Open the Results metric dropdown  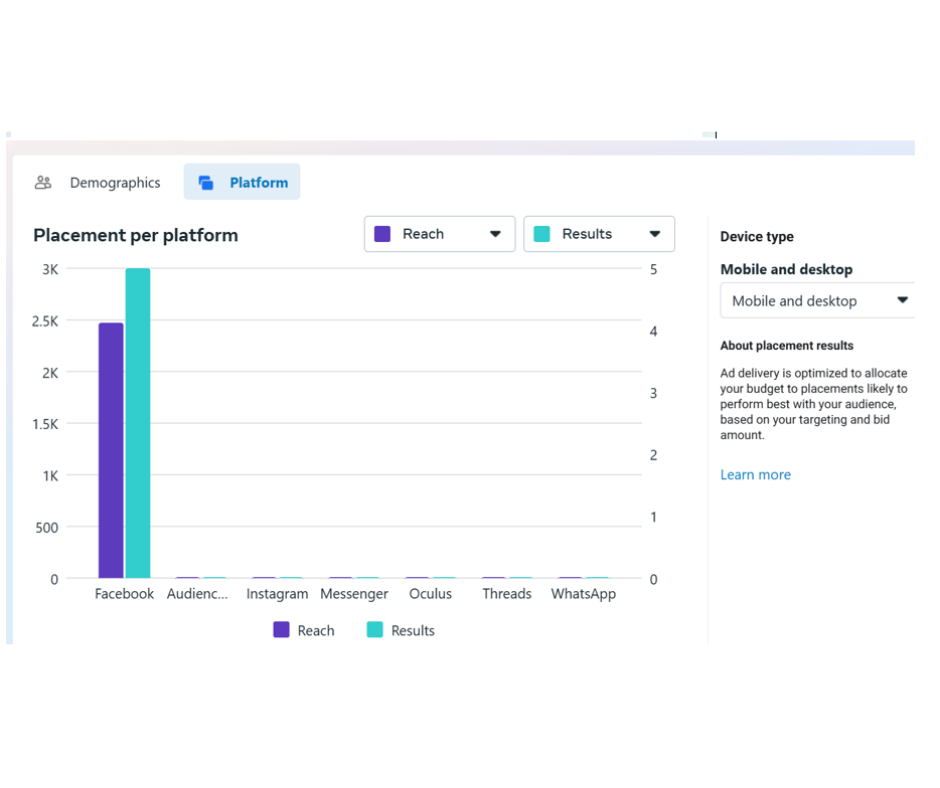point(599,234)
